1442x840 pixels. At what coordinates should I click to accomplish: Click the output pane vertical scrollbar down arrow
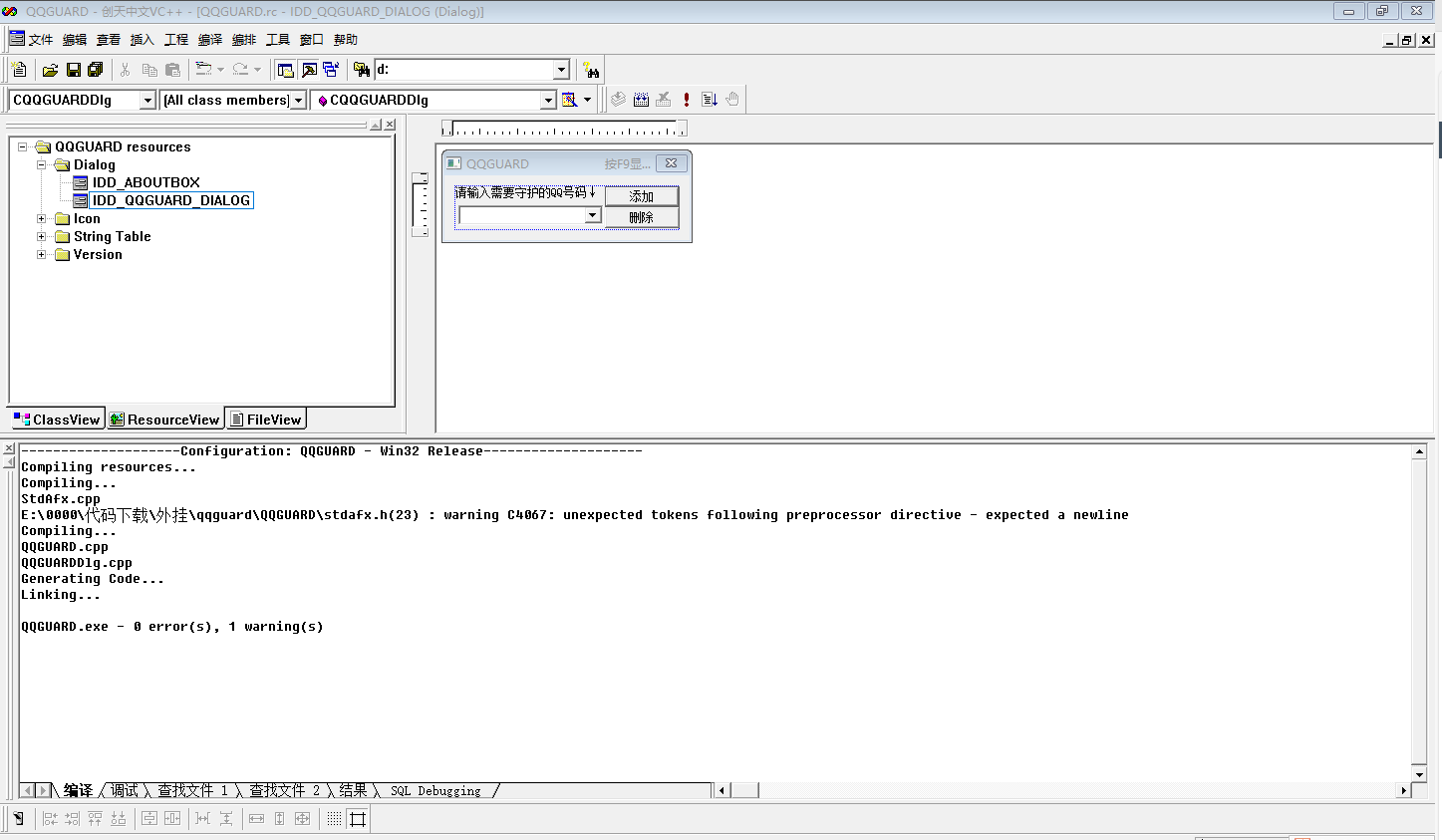(1419, 774)
